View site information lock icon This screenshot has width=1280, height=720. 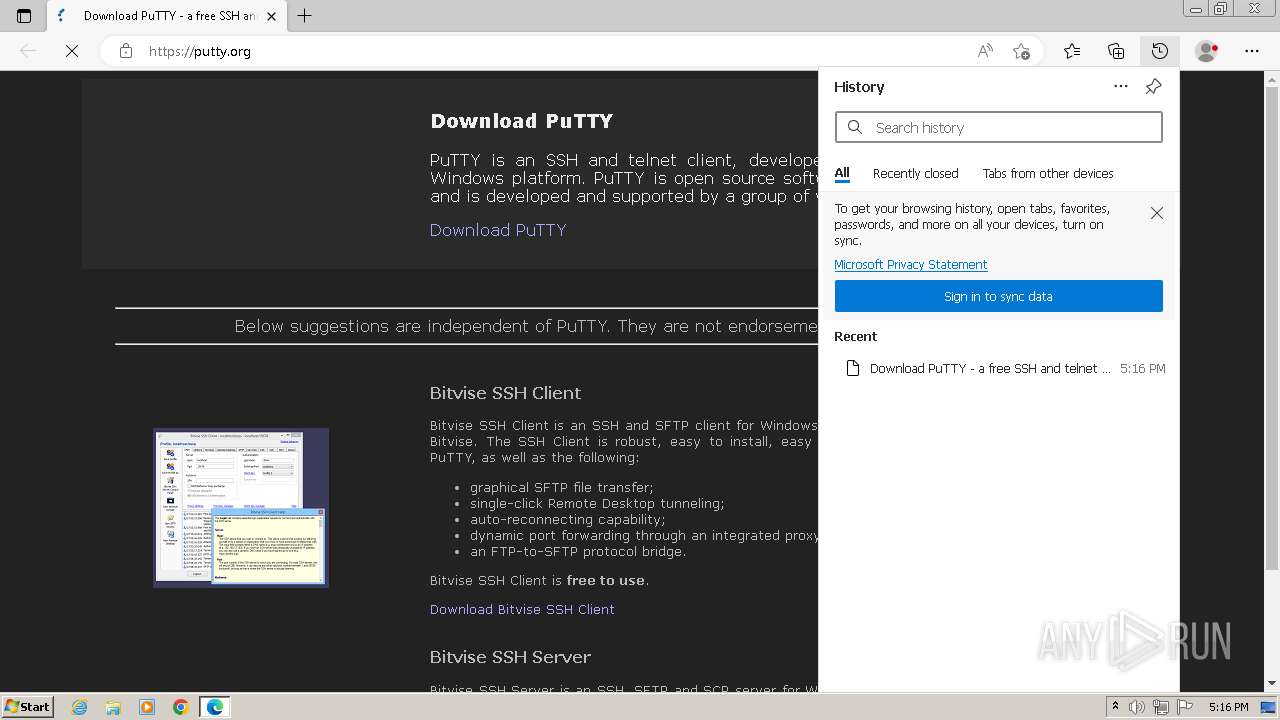[126, 51]
